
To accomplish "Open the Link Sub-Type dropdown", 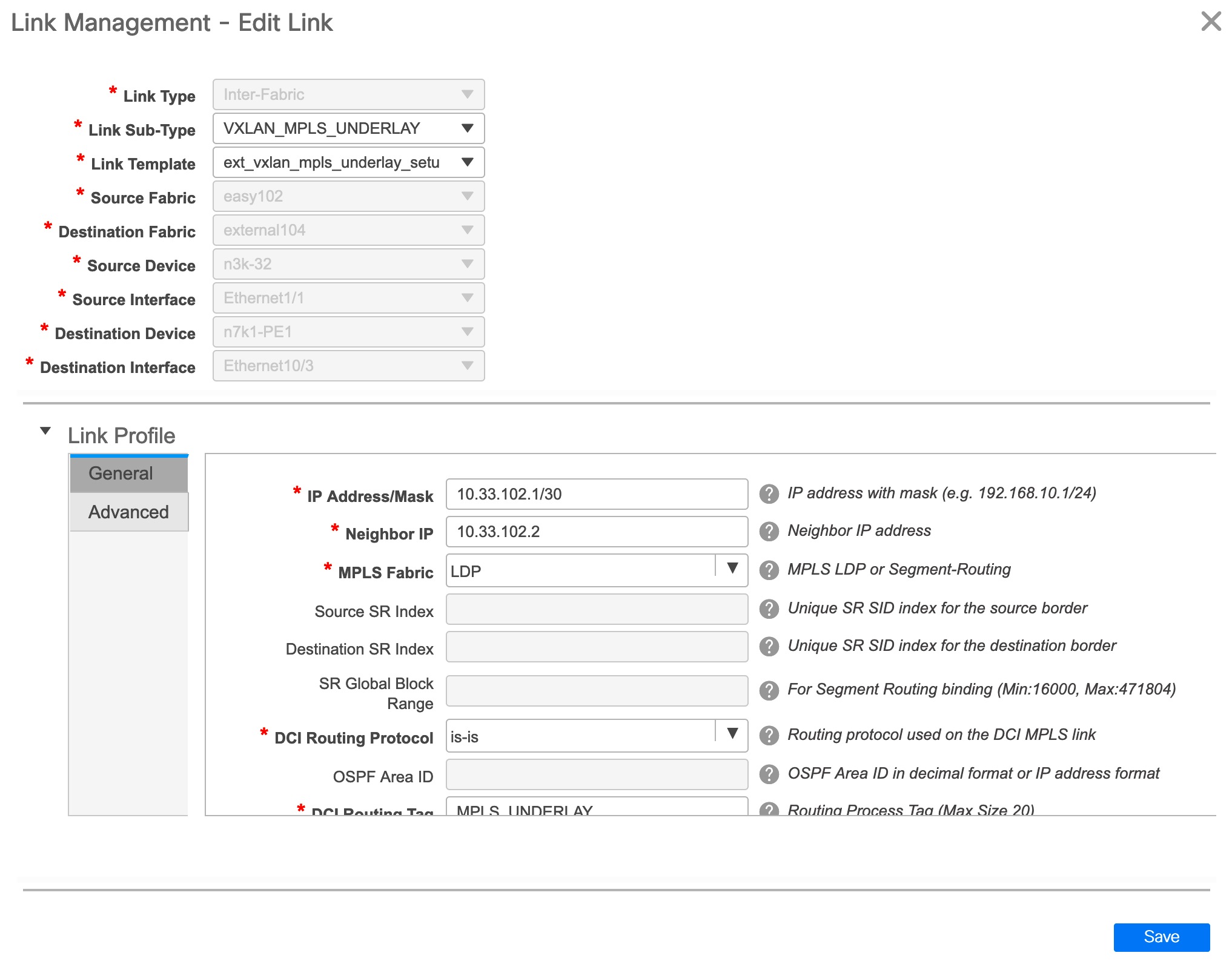I will click(468, 128).
